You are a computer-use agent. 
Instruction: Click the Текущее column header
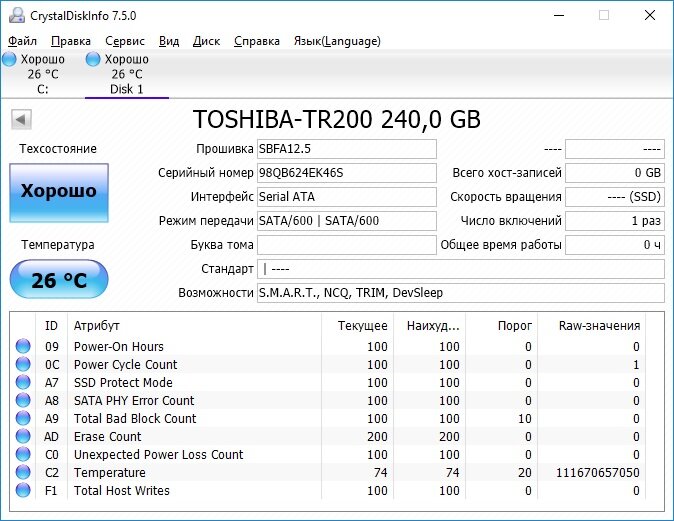tap(357, 326)
